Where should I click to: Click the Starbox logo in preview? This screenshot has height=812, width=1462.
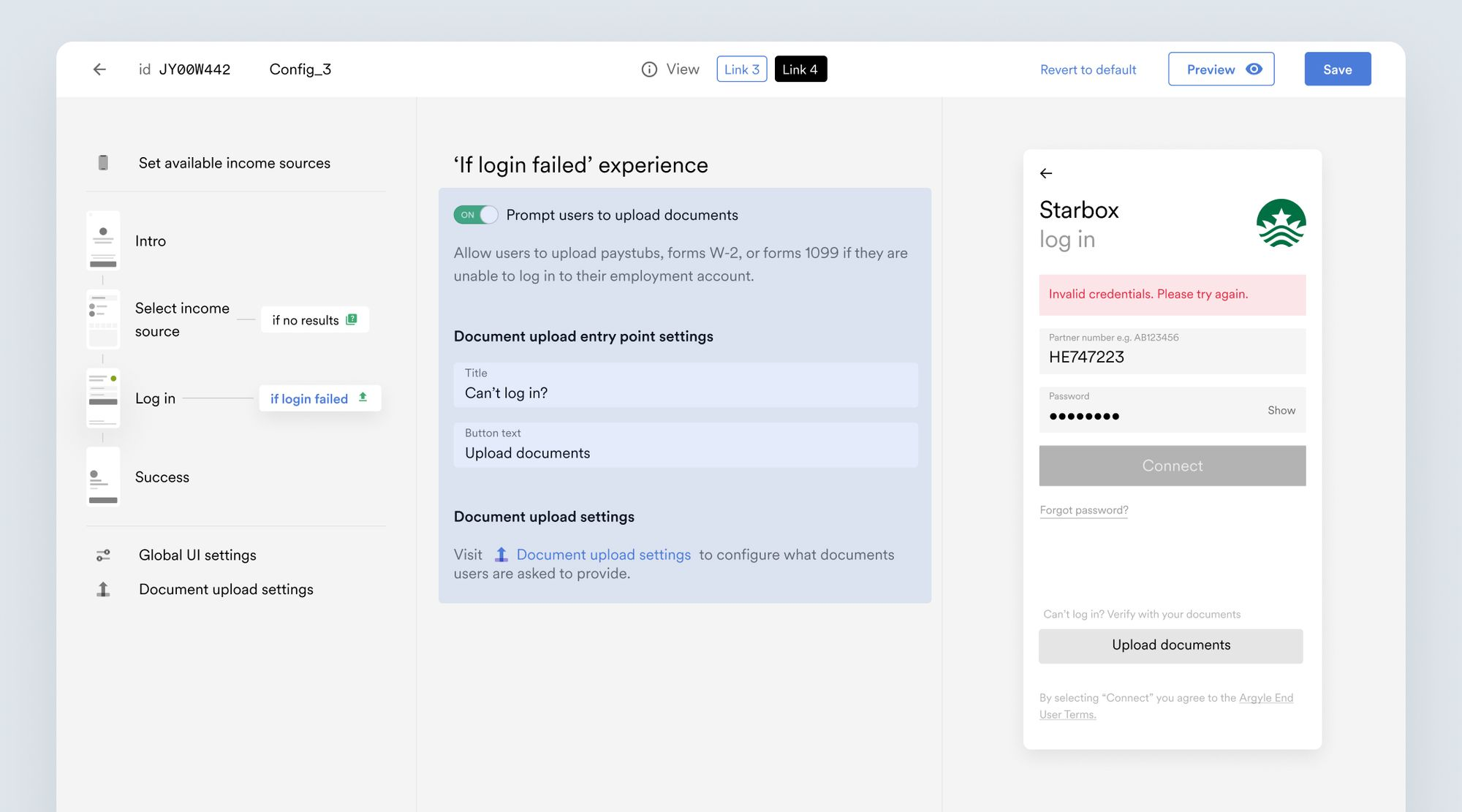[x=1281, y=224]
